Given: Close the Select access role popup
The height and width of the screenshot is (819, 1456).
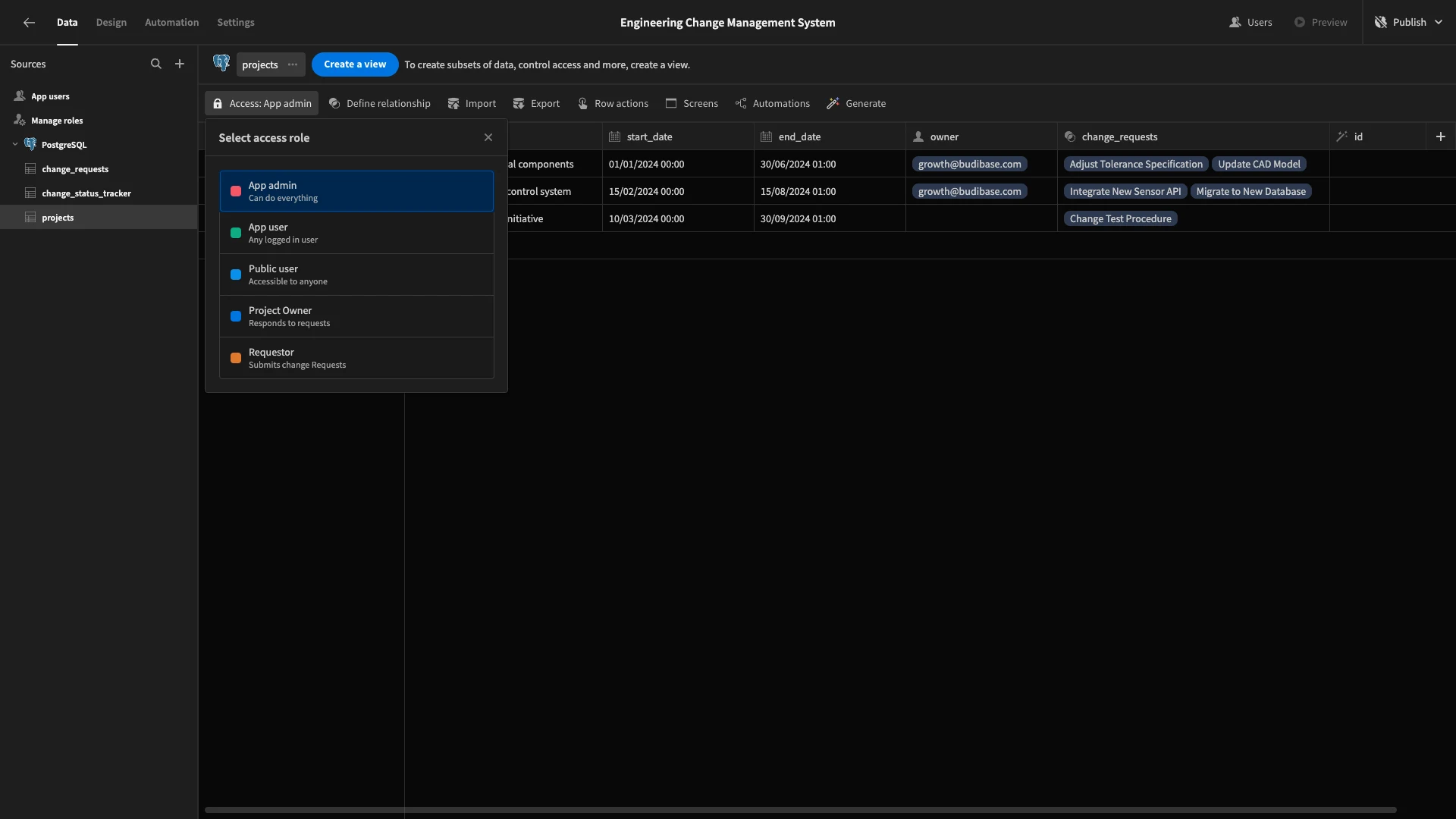Looking at the screenshot, I should coord(488,138).
